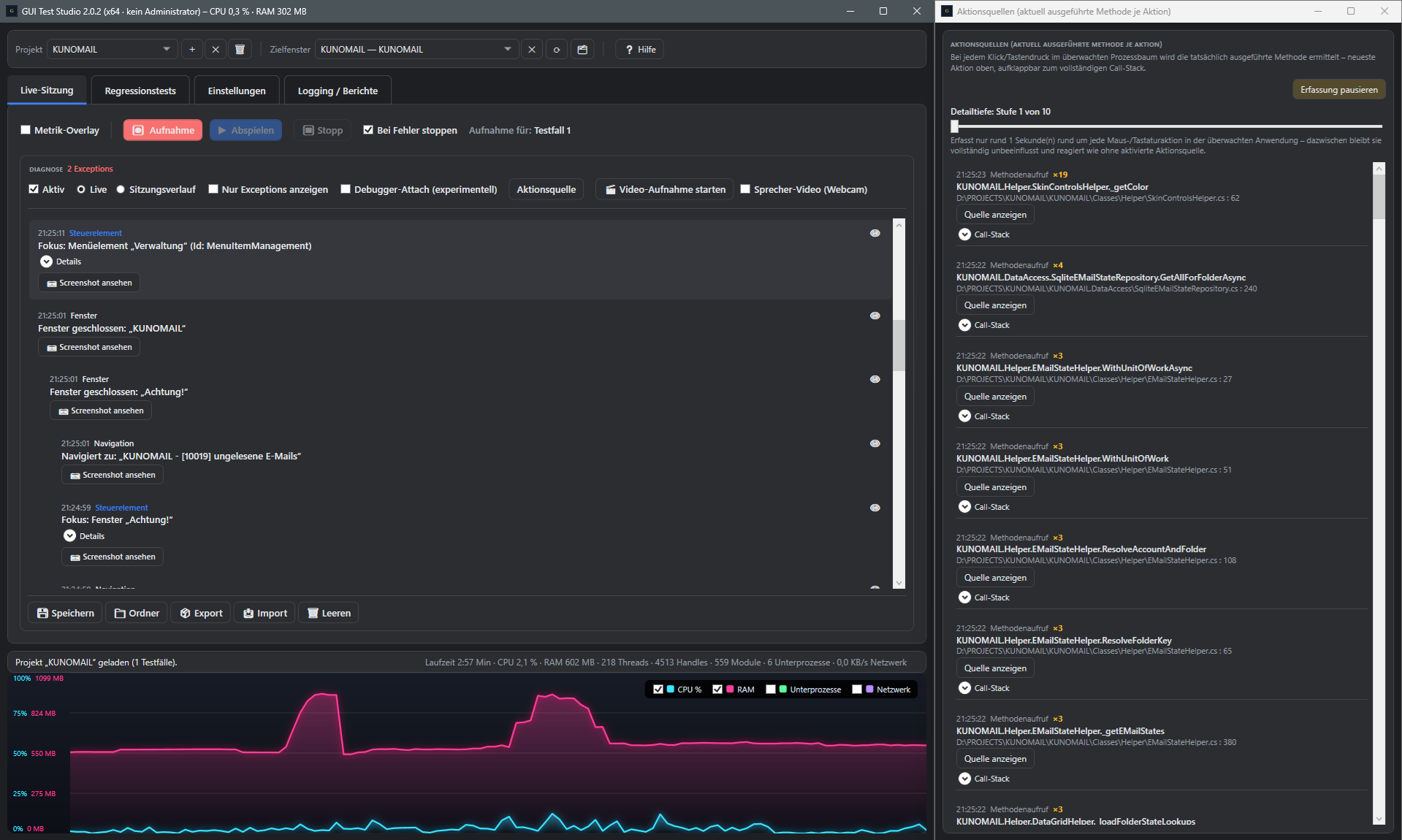Click the X icon next to Projekt dropdown
The image size is (1402, 840).
click(x=216, y=50)
